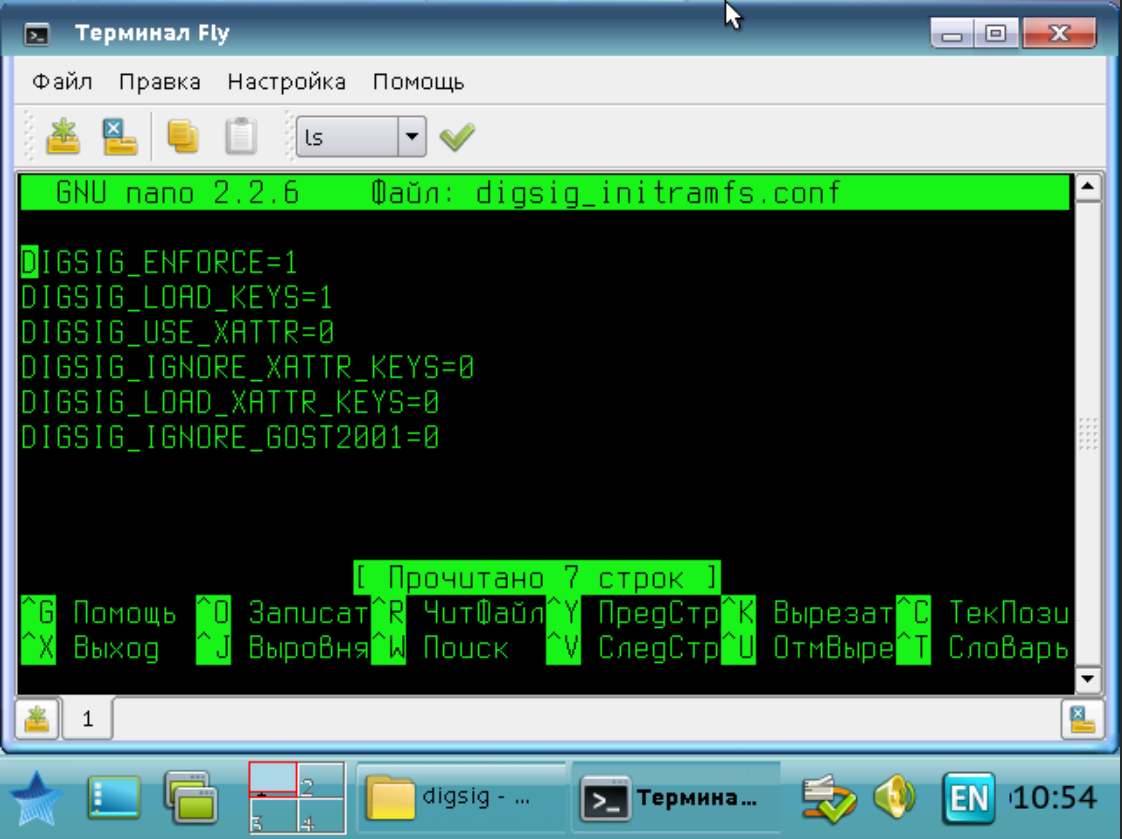Switch to digsig folder taskbar button
This screenshot has width=1122, height=839.
tap(457, 798)
